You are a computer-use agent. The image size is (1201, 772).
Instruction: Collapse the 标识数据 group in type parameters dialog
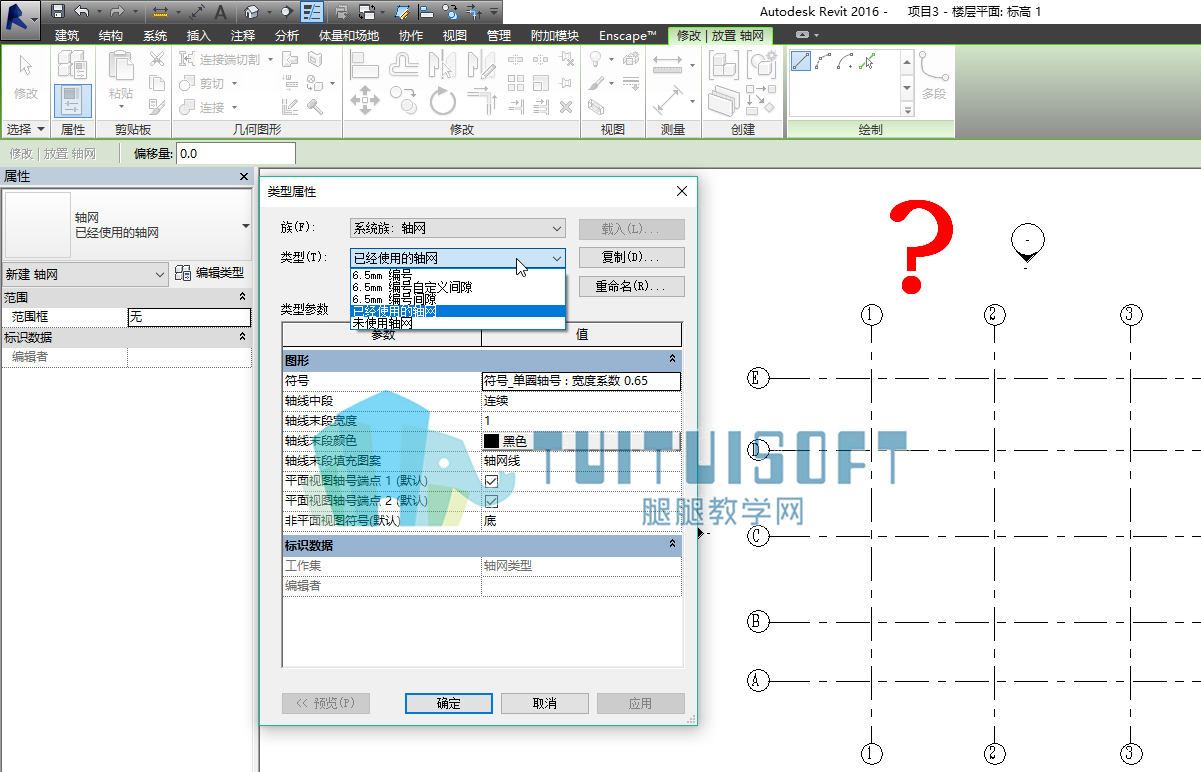pos(673,545)
